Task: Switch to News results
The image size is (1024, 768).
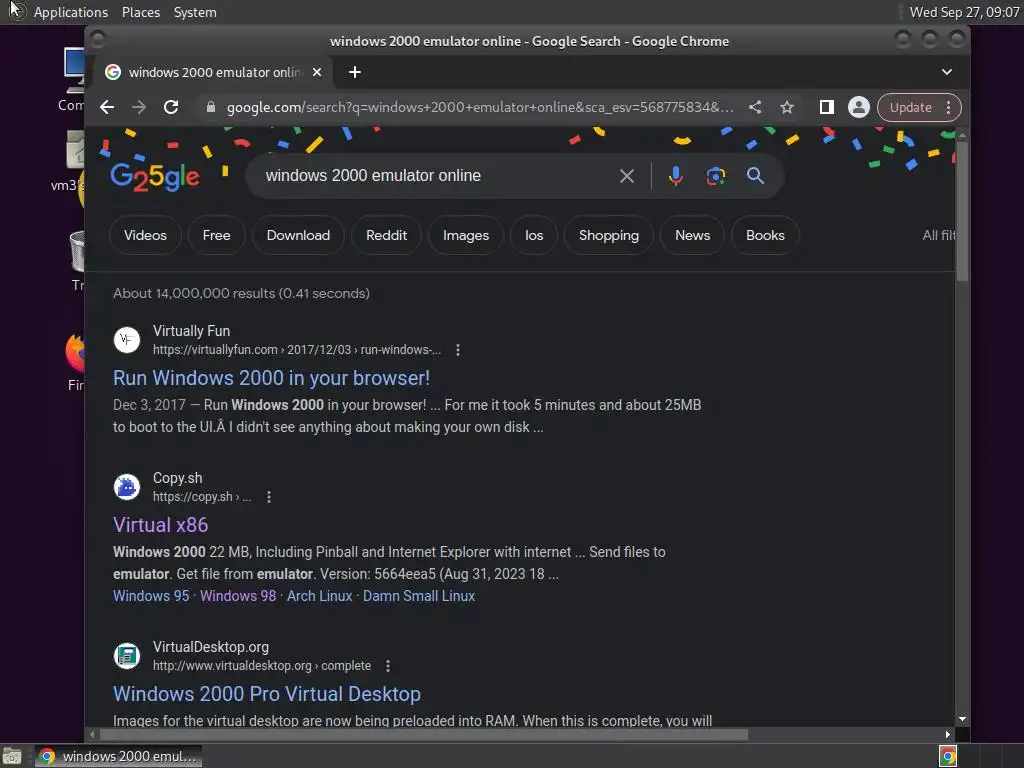Action: pyautogui.click(x=692, y=235)
